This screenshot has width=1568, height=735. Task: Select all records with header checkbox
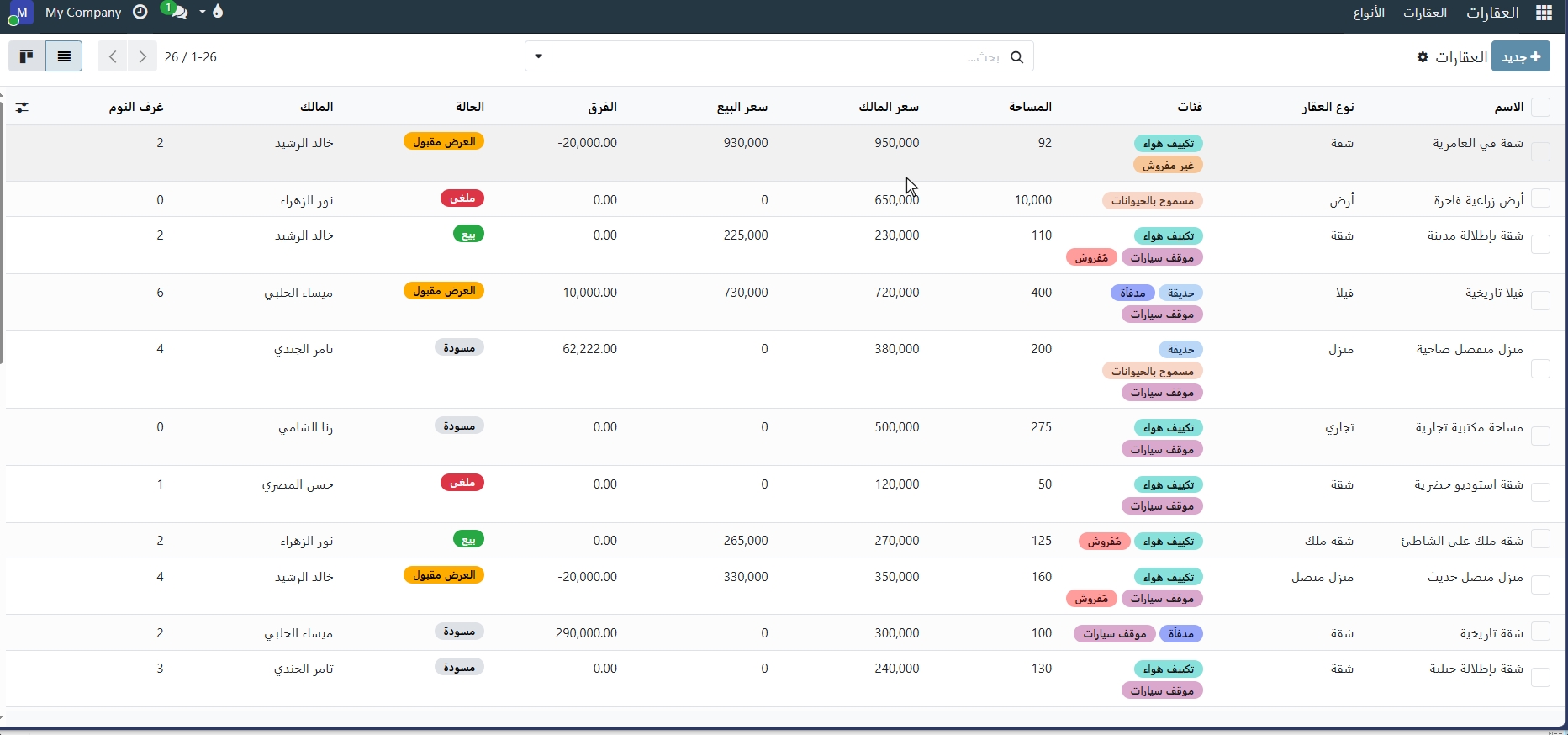click(x=1540, y=107)
